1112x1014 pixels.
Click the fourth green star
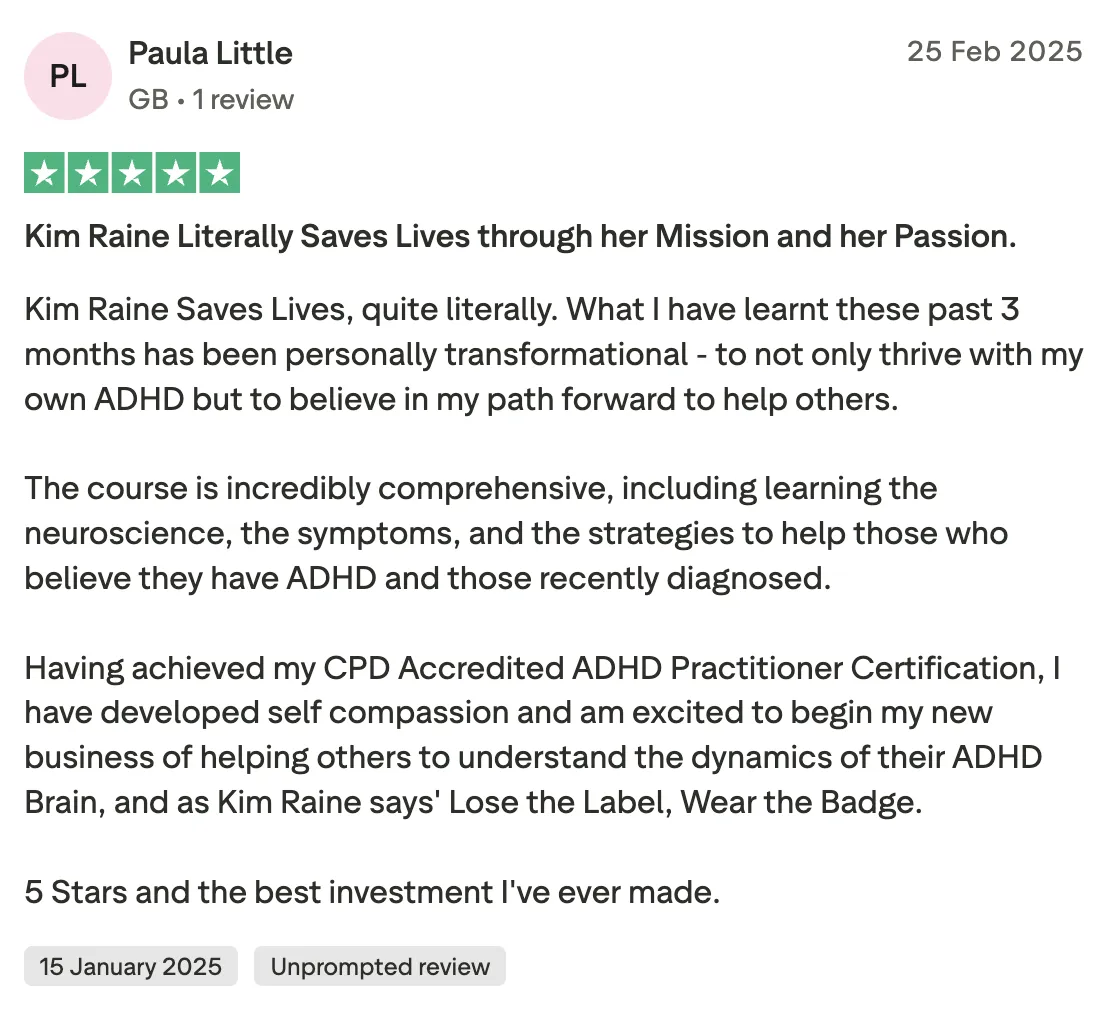[176, 172]
